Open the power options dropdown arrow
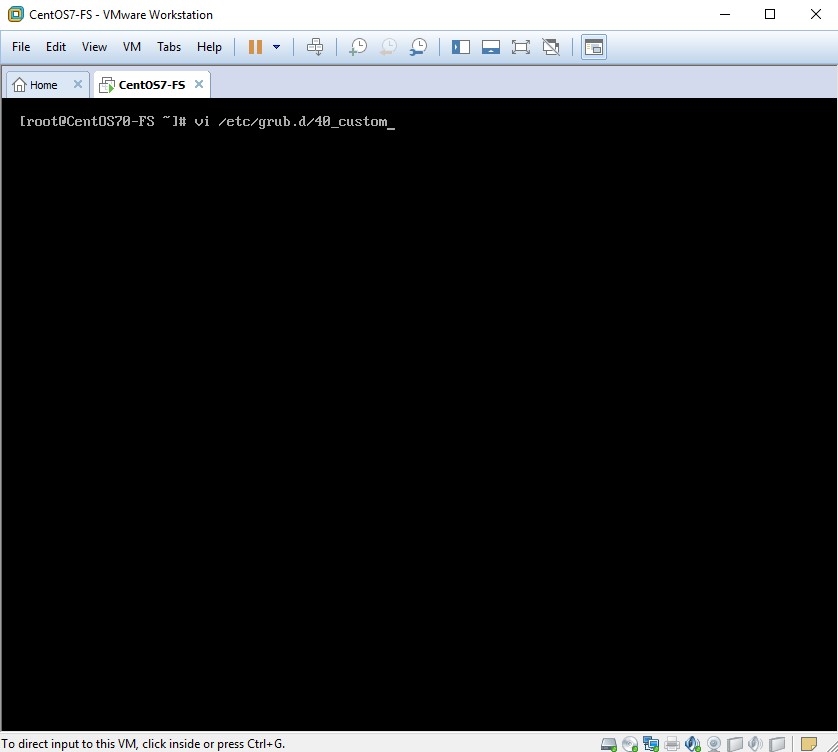This screenshot has height=752, width=838. 277,47
